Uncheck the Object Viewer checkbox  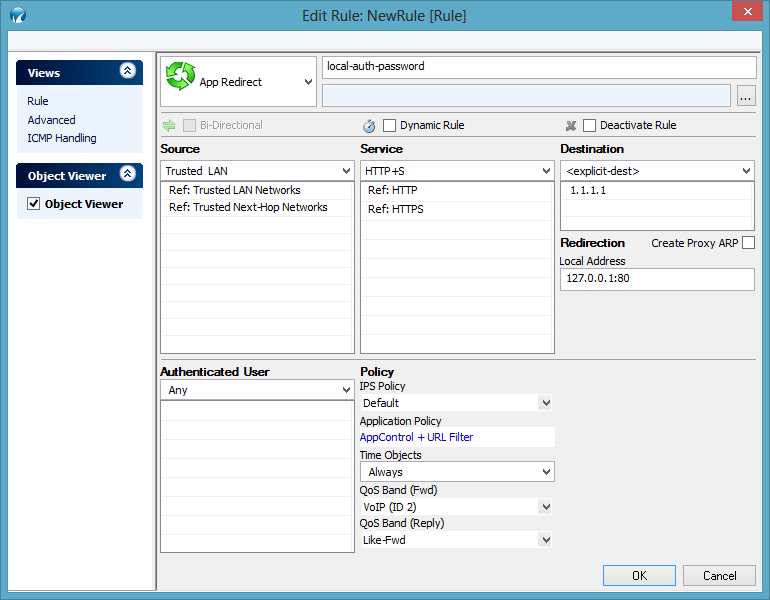pyautogui.click(x=33, y=203)
